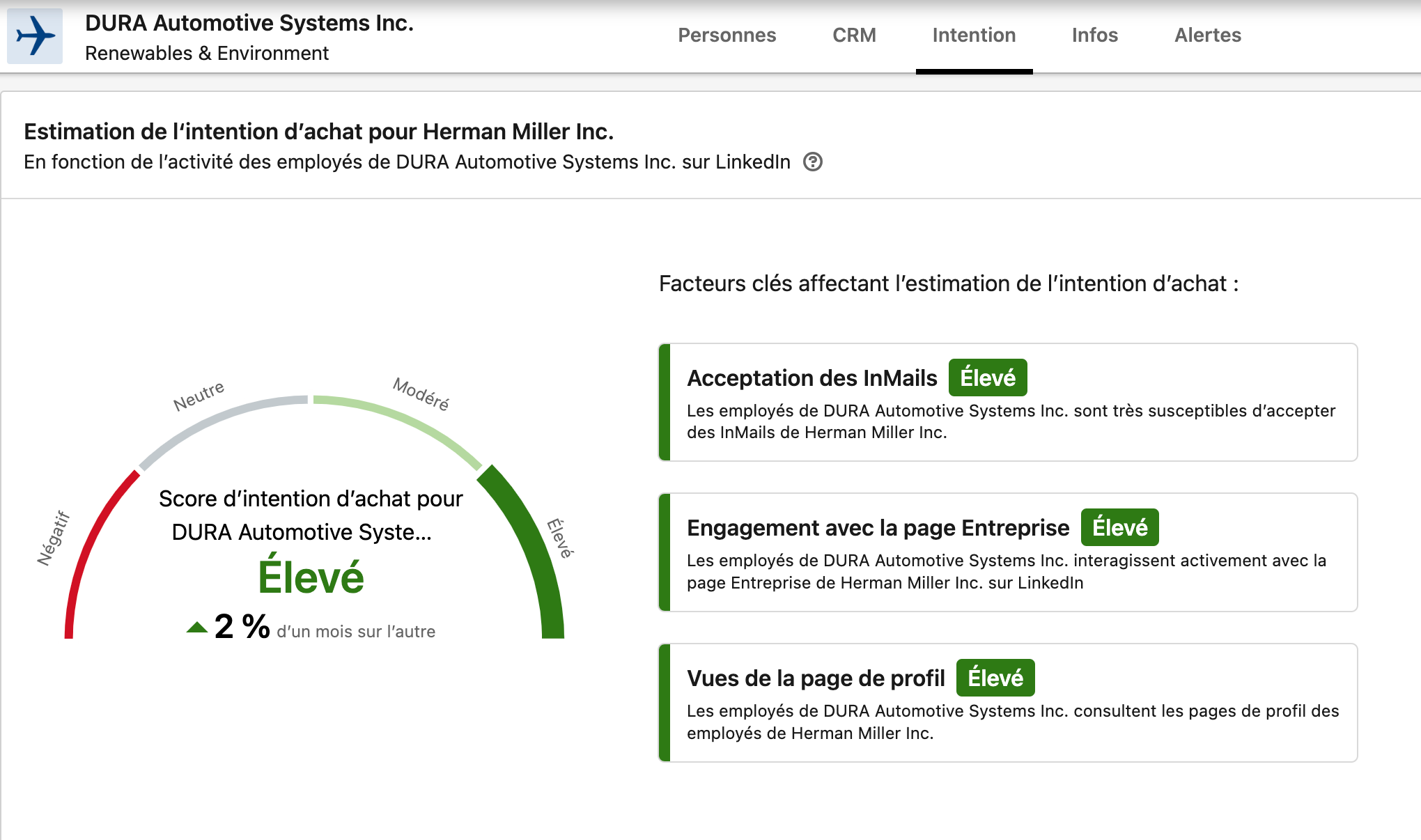
Task: Open the Acceptation des InMails factor card
Action: [x=1008, y=402]
